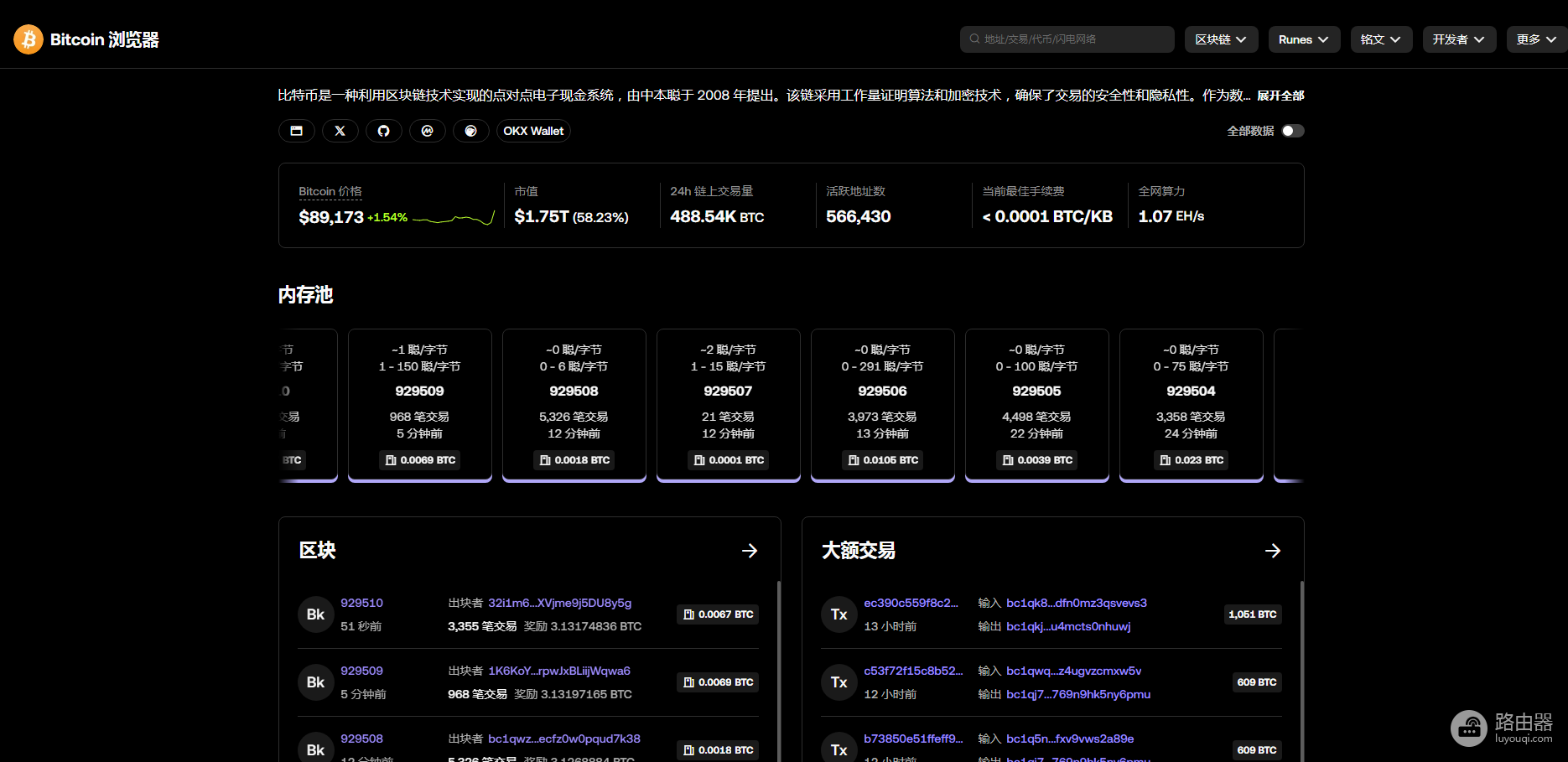Open the official website icon link
1568x762 pixels.
297,131
